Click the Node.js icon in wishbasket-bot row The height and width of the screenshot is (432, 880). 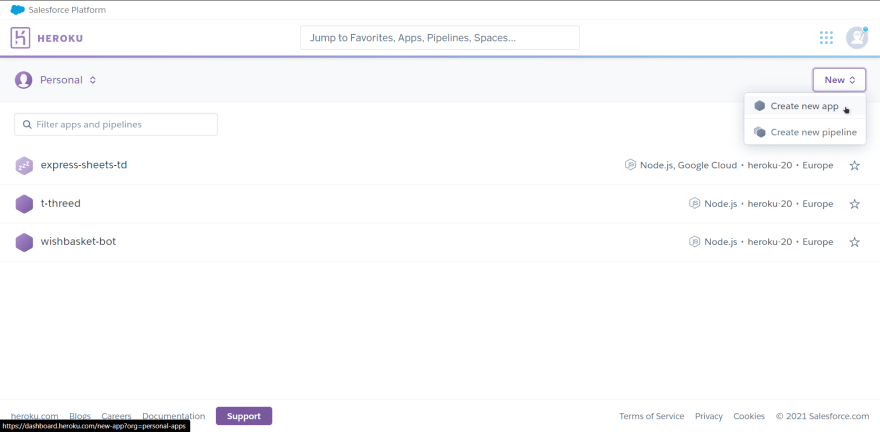(x=694, y=242)
